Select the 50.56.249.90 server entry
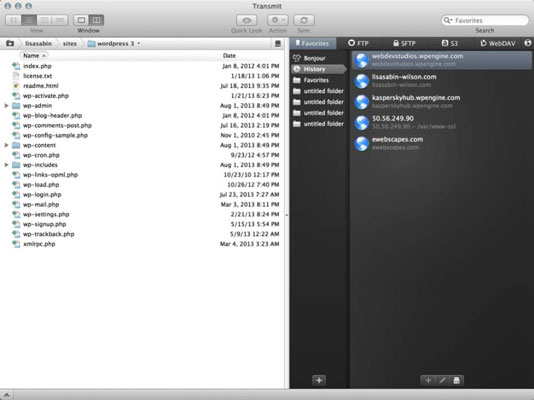This screenshot has height=400, width=534. point(442,123)
